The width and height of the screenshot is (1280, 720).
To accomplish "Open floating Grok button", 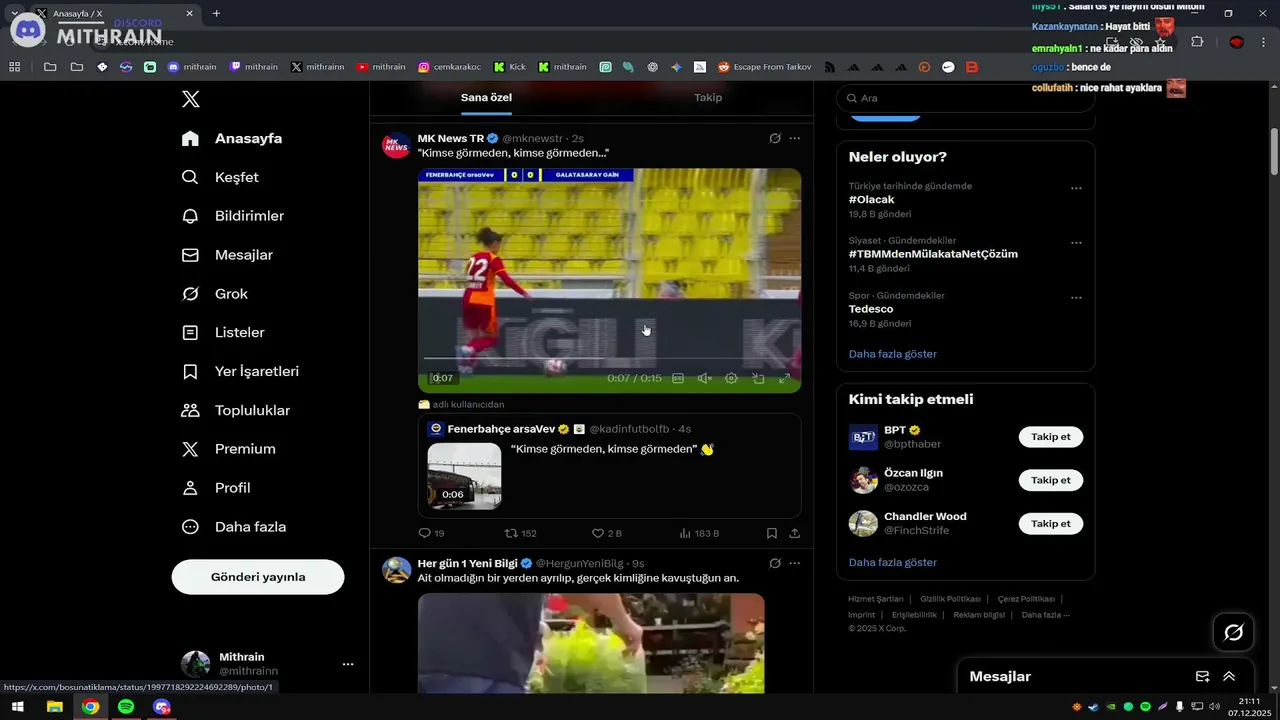I will (x=1234, y=632).
